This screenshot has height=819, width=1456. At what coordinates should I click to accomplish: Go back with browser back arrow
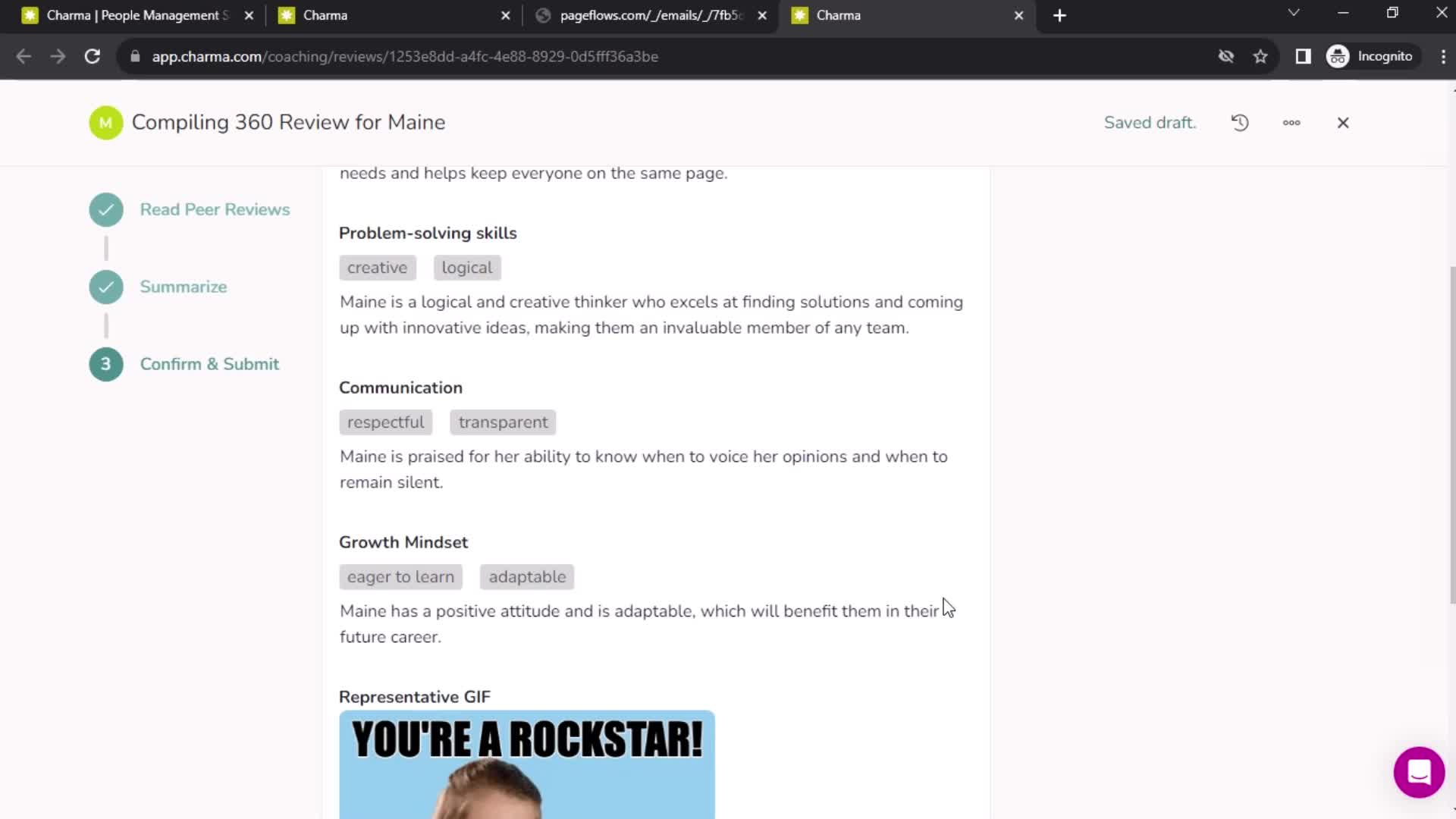24,57
